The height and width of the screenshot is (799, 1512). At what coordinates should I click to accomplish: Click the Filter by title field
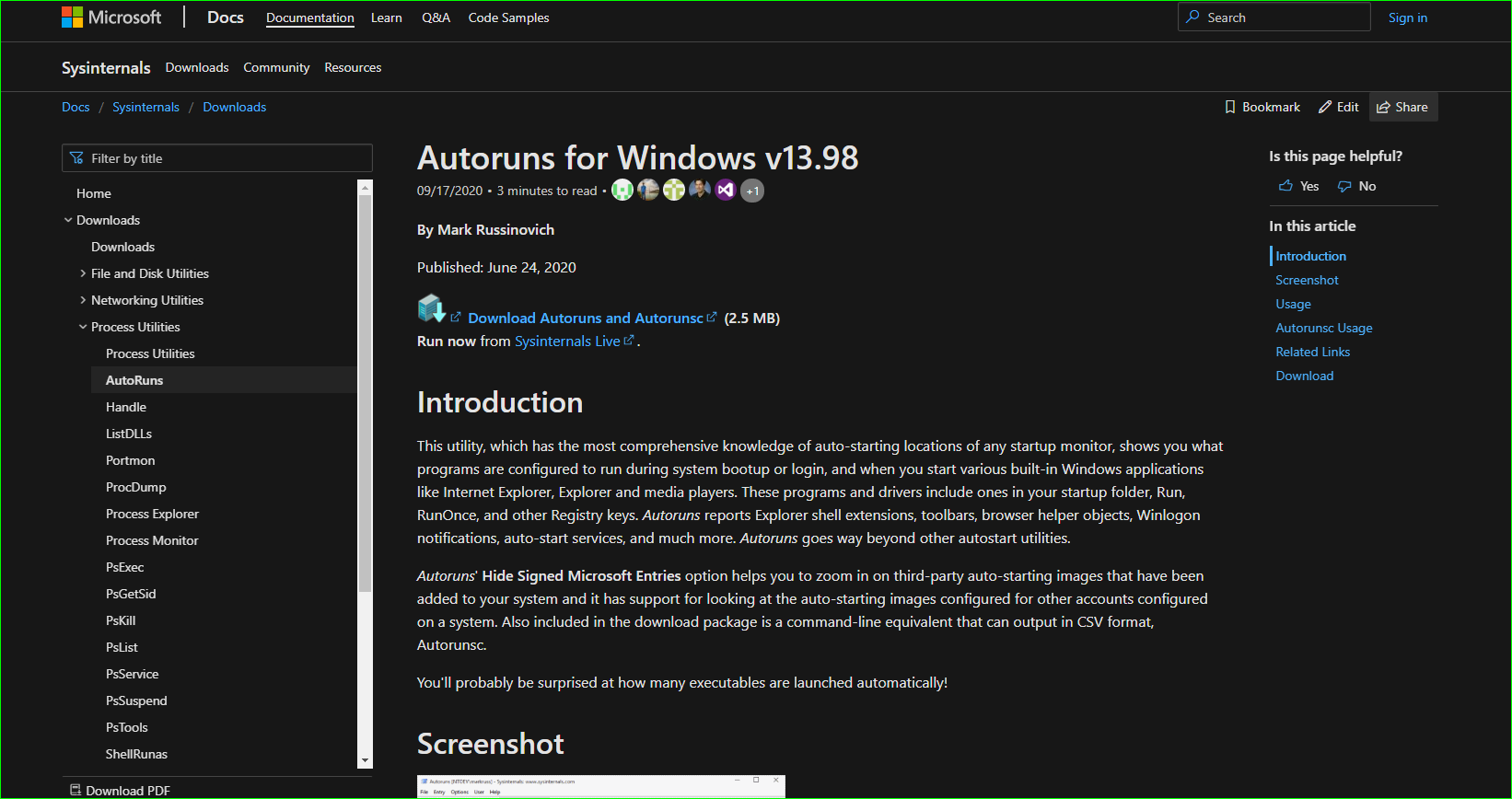point(217,158)
